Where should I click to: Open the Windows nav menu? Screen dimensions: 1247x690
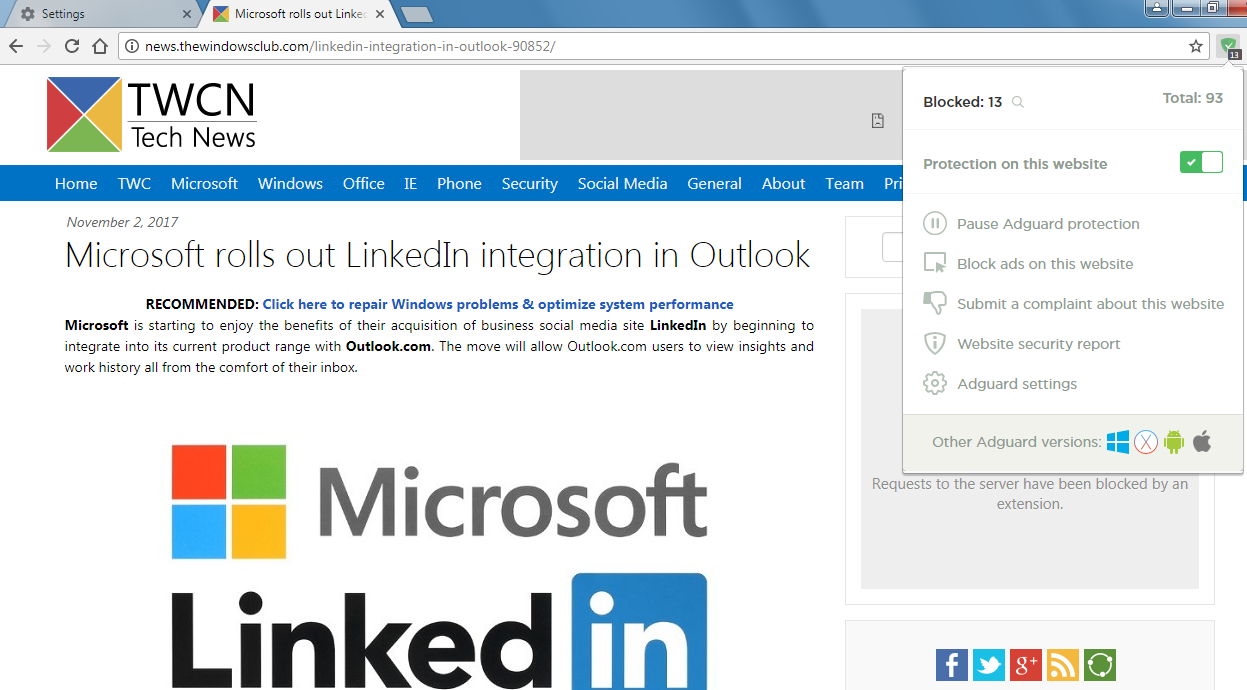[290, 183]
